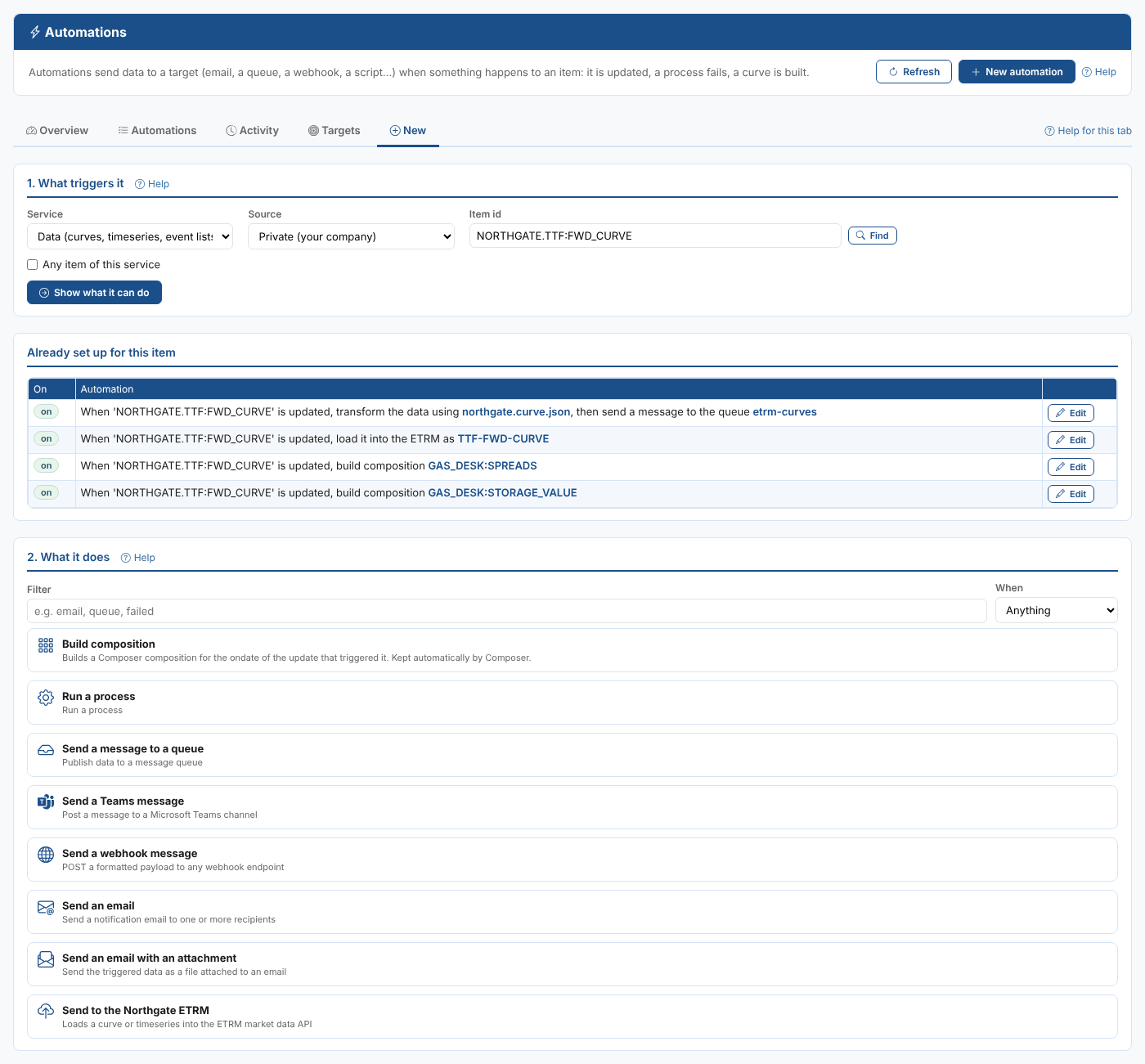Click the New automation button
Image resolution: width=1145 pixels, height=1064 pixels.
pos(1017,72)
